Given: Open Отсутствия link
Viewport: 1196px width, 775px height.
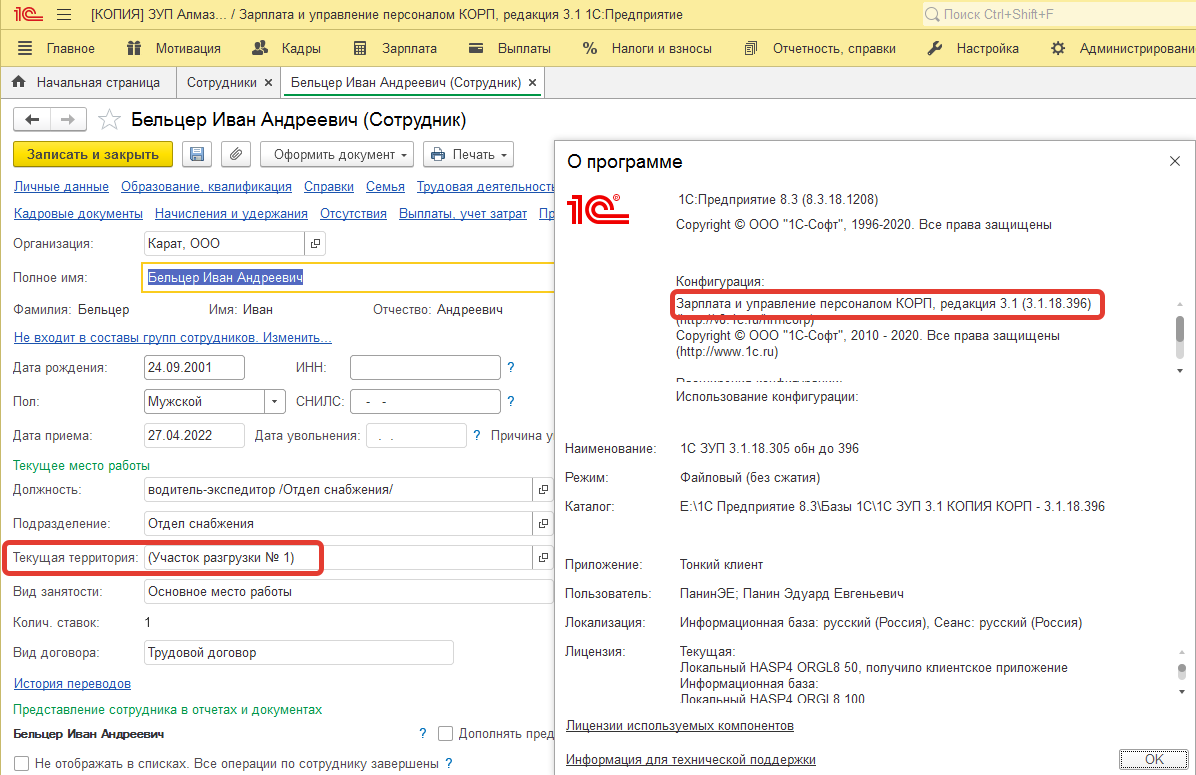Looking at the screenshot, I should [353, 214].
